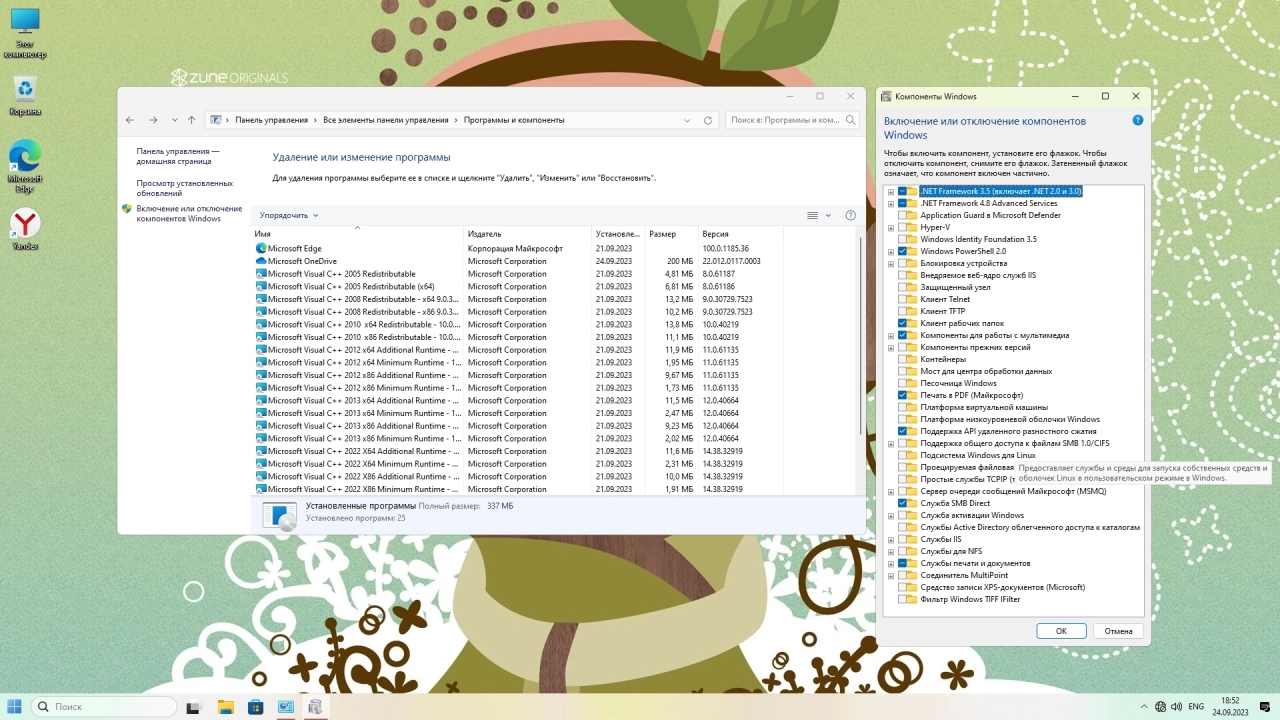
Task: Open Просмотр установленных обновлений link
Action: (185, 188)
